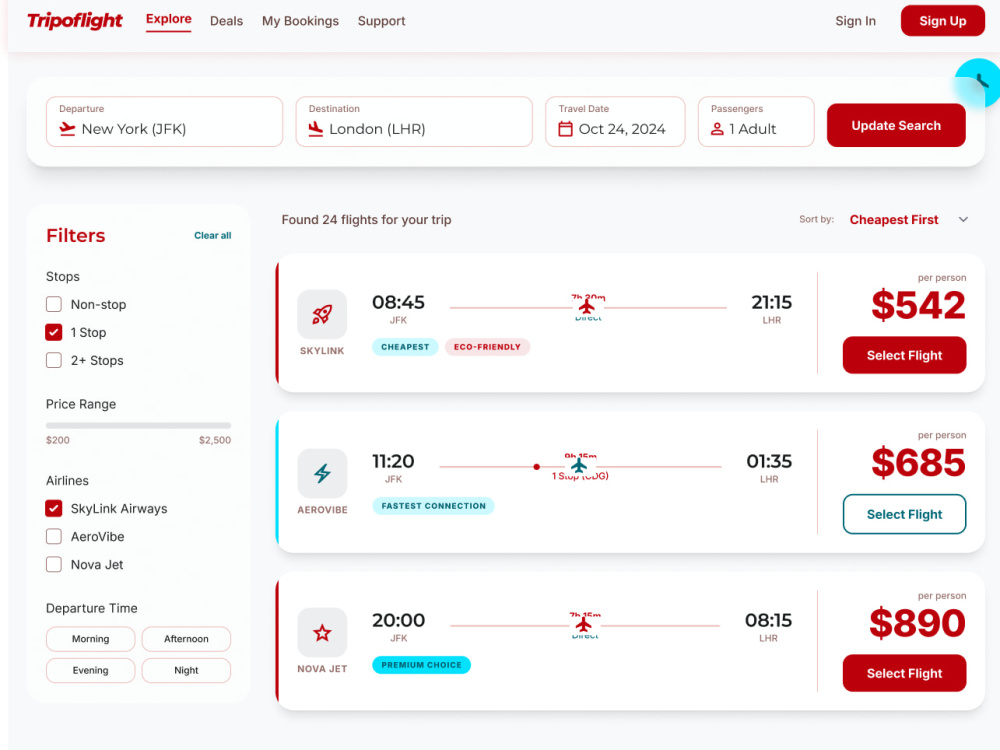Click the person icon in Passengers

tap(717, 129)
